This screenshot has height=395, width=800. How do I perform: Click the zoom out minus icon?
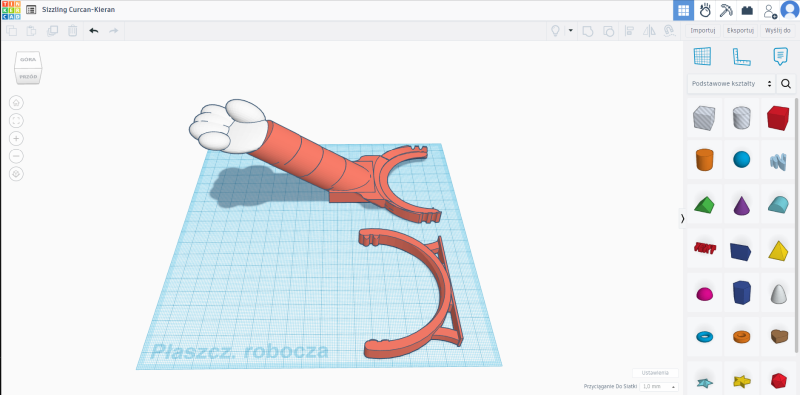16,156
